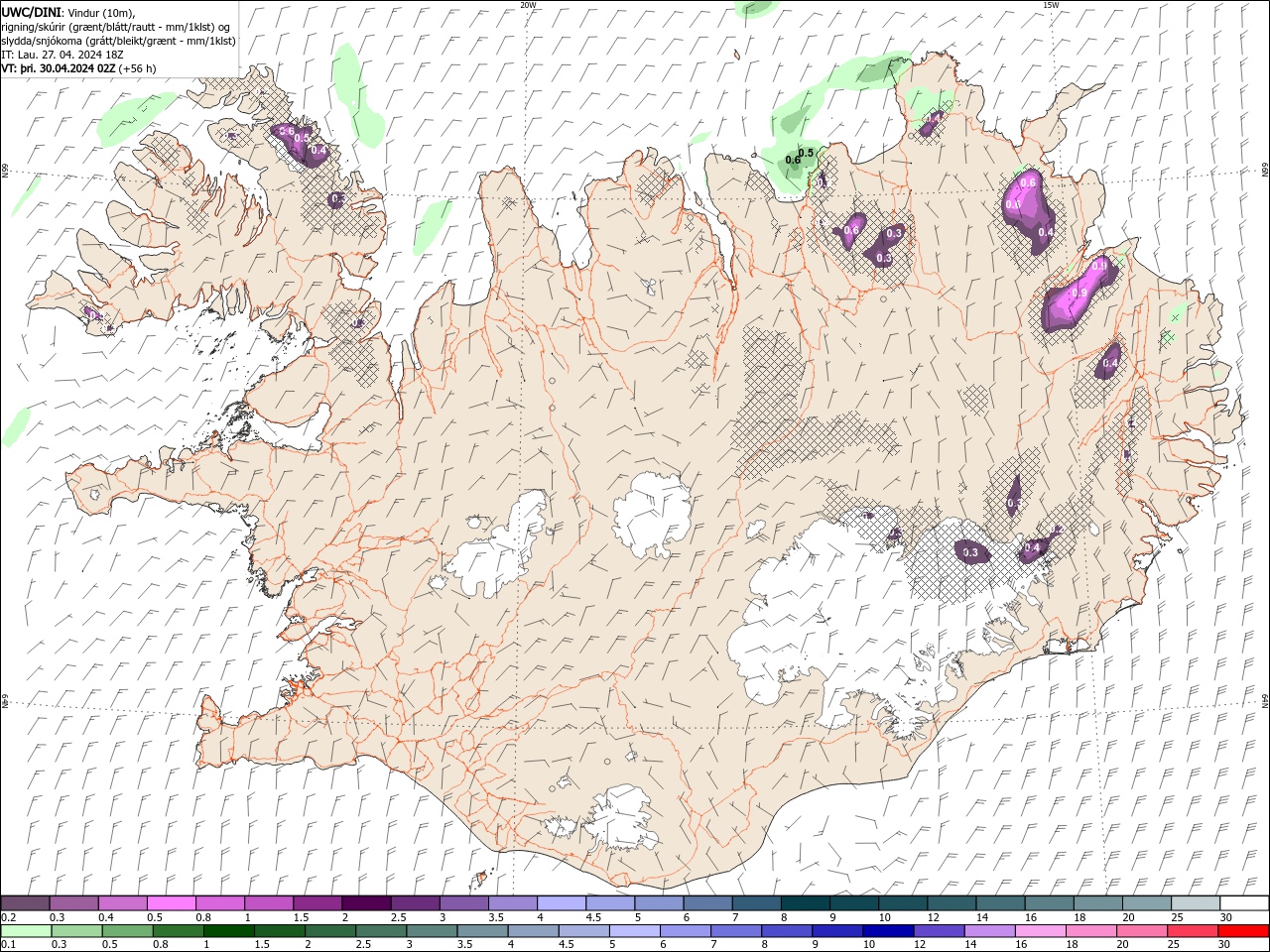Pick bottom-row swatch between 12 and 14
The image size is (1270, 952).
point(938,930)
